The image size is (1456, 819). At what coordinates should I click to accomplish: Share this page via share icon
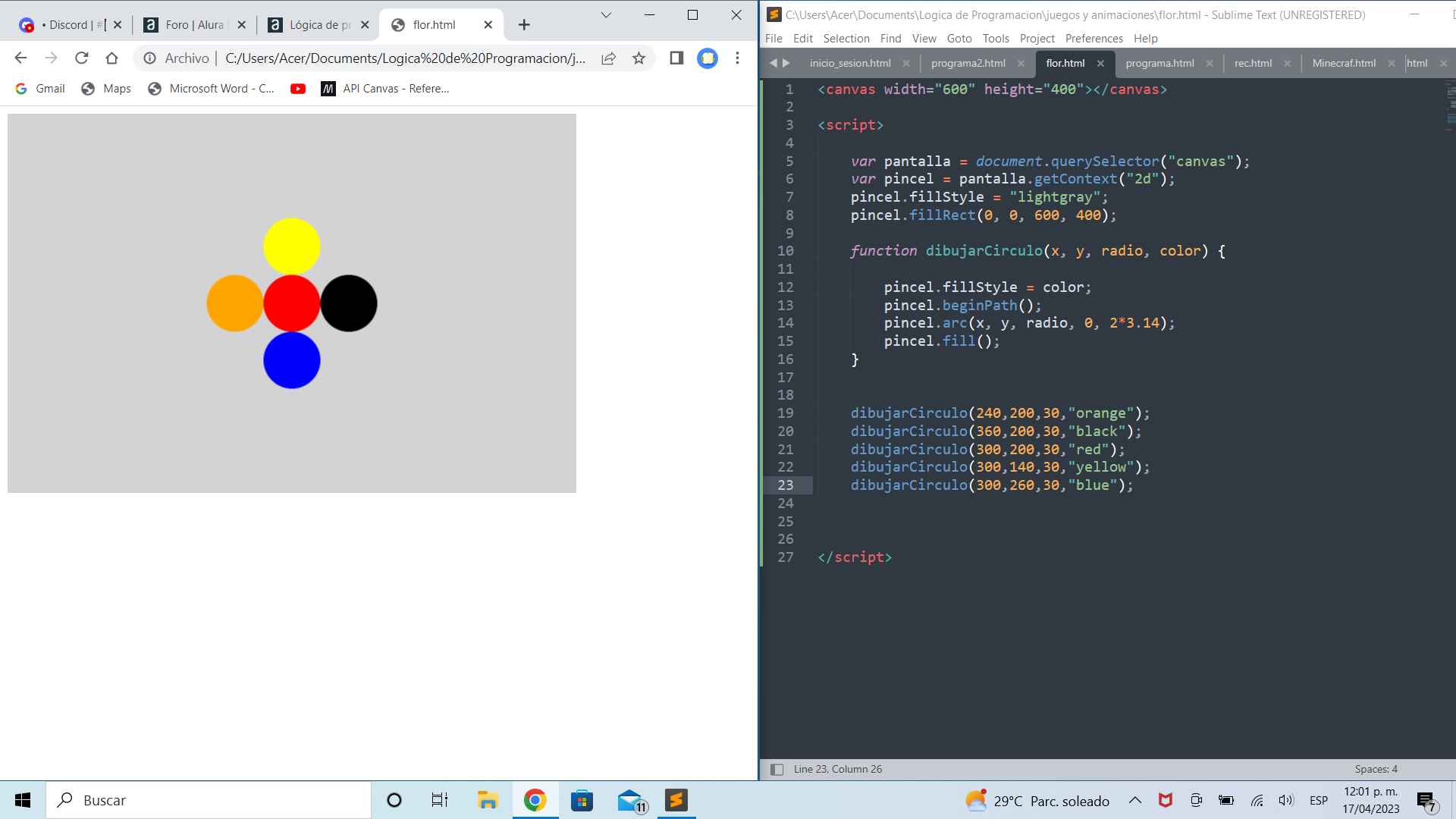point(608,58)
